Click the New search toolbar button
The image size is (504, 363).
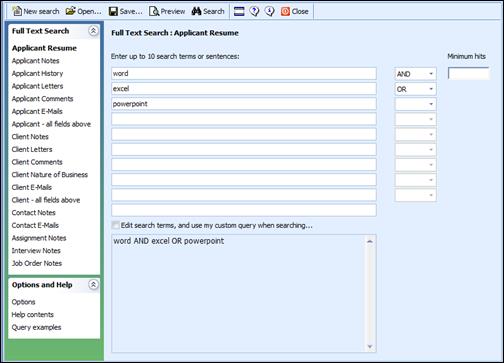[x=36, y=11]
